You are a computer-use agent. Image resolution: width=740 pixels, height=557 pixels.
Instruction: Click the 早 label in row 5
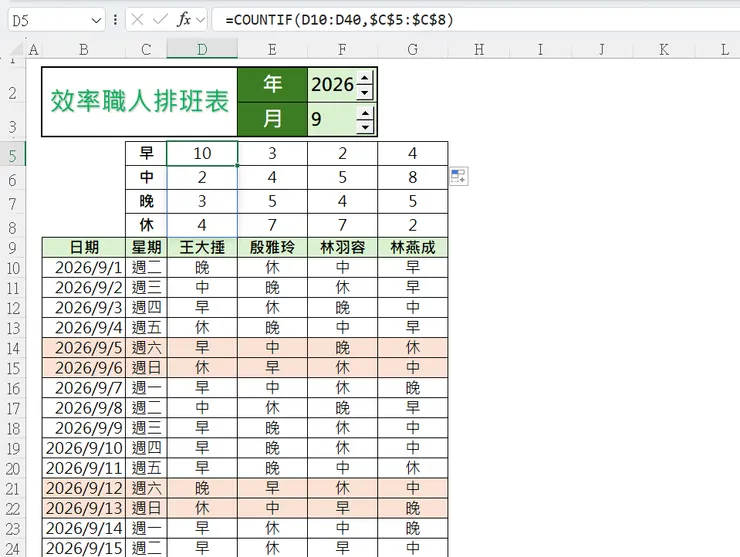click(146, 153)
